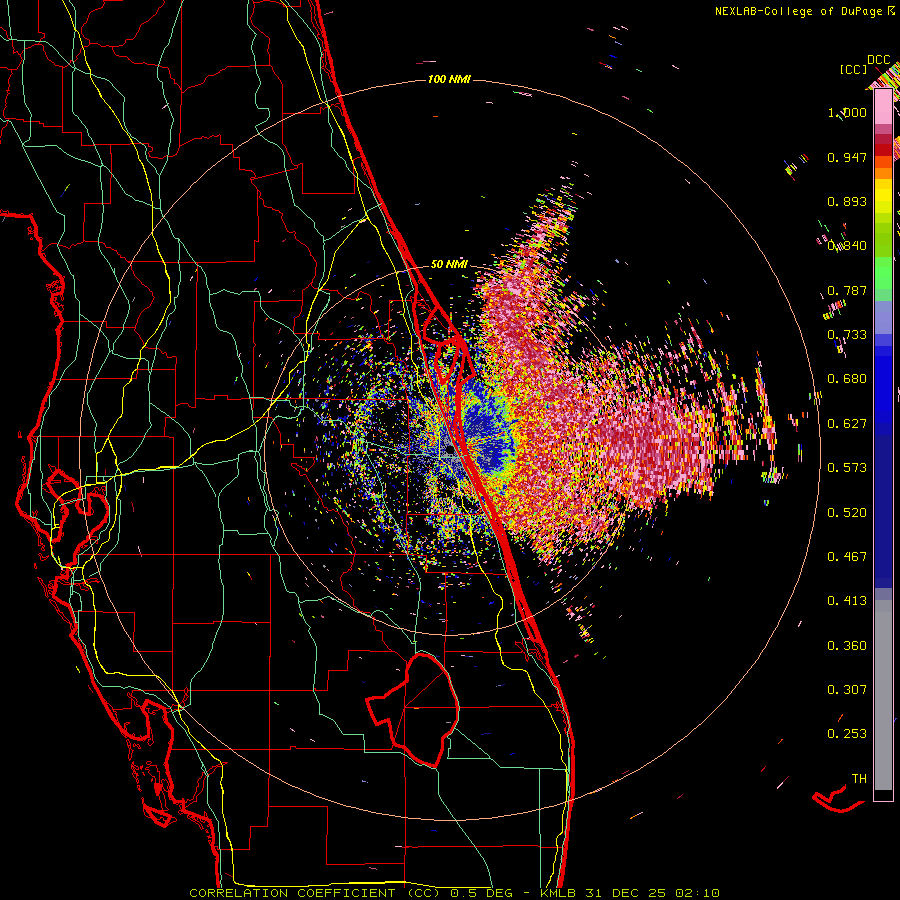
Task: Select the bright green color bar segment
Action: click(883, 273)
